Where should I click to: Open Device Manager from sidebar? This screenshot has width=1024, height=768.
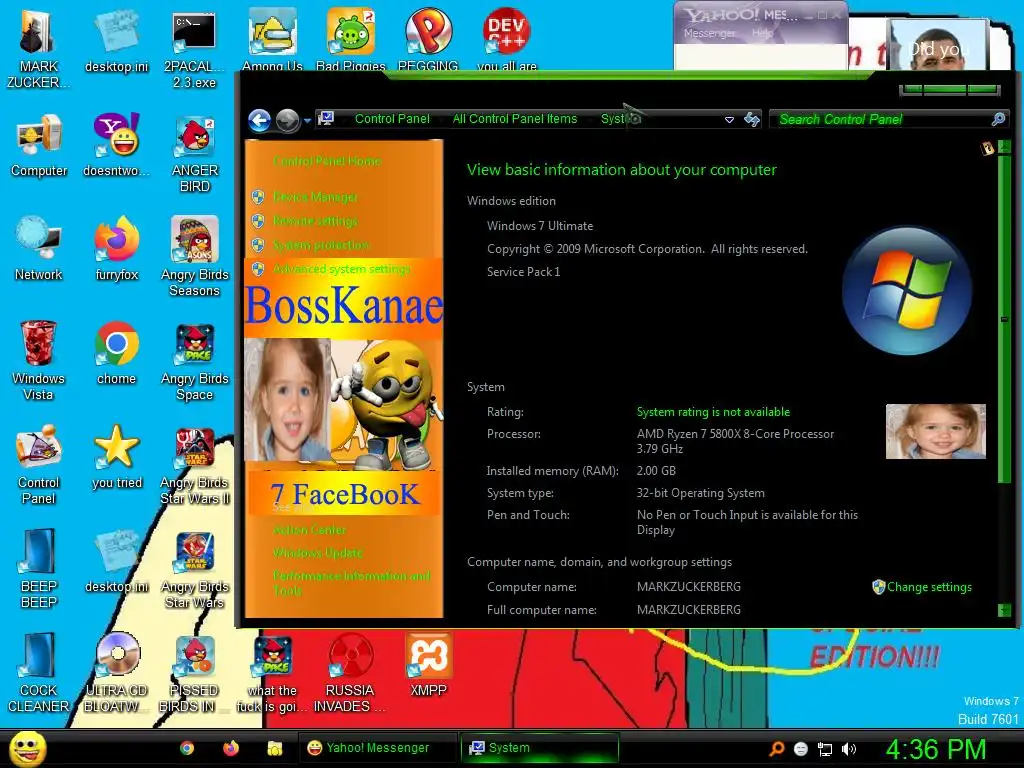point(315,197)
